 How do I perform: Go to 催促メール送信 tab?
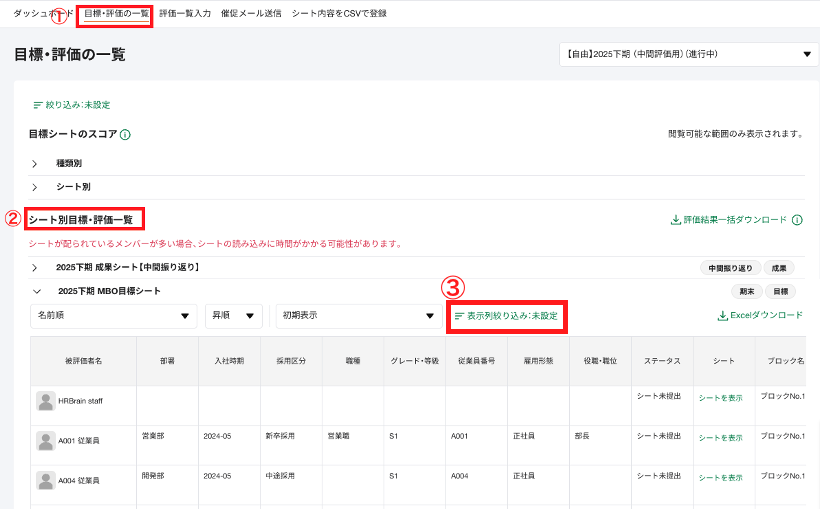[x=251, y=13]
